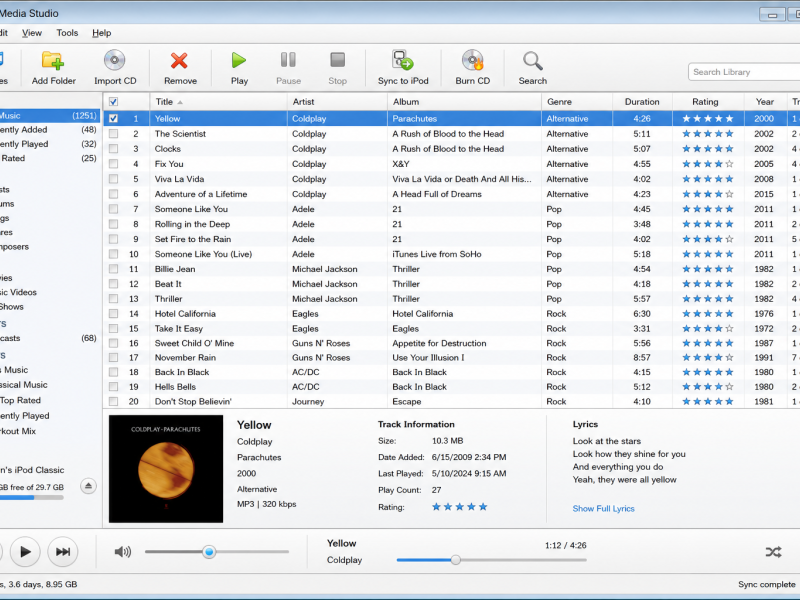Click the 8:57 duration cell
Screen dimensions: 800x600
coord(642,358)
